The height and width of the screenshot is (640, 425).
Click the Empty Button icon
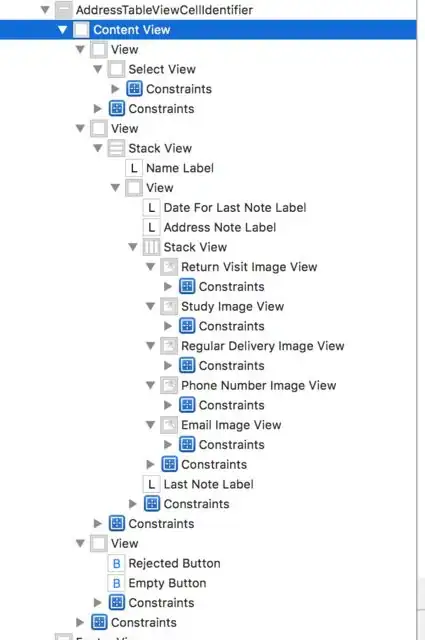click(116, 583)
